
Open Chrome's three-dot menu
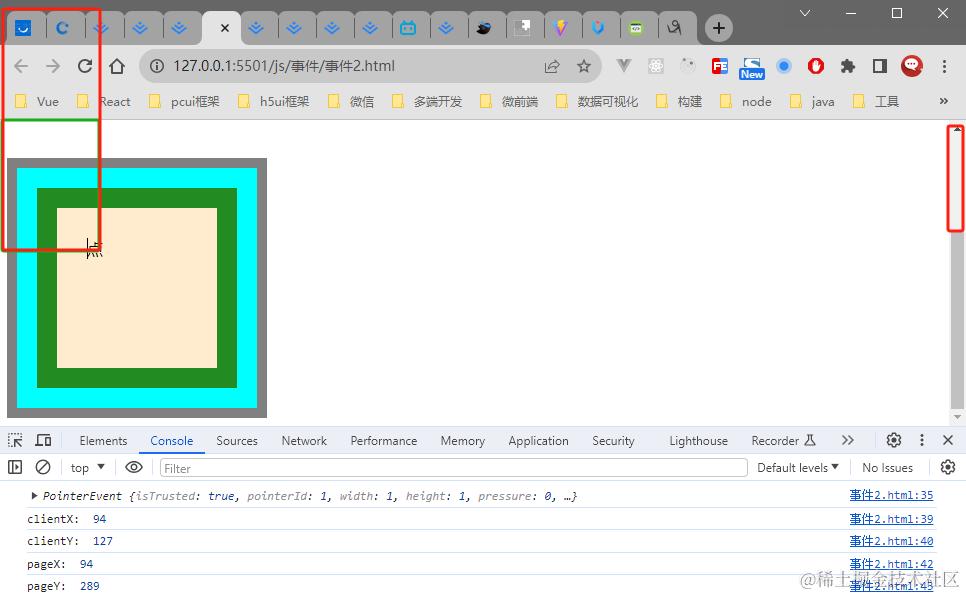point(944,66)
